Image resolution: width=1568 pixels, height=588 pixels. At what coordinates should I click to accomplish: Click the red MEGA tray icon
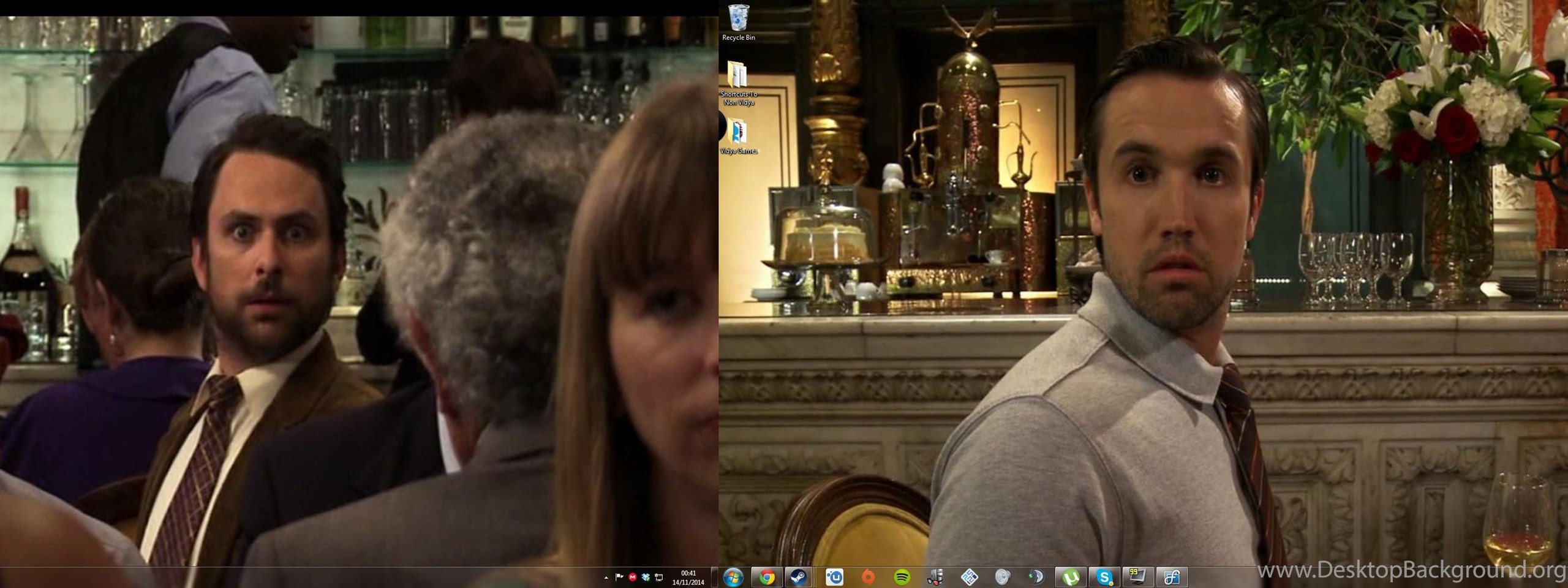[x=633, y=577]
